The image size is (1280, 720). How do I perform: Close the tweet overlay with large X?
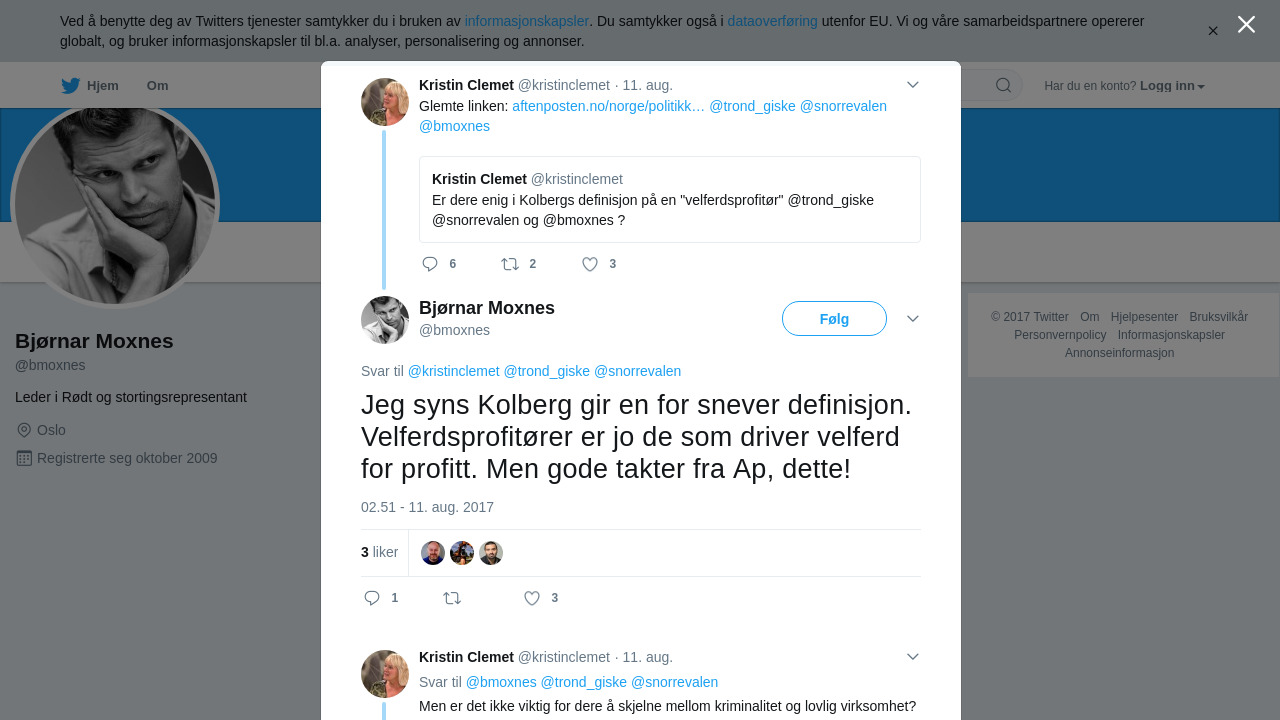(1246, 24)
